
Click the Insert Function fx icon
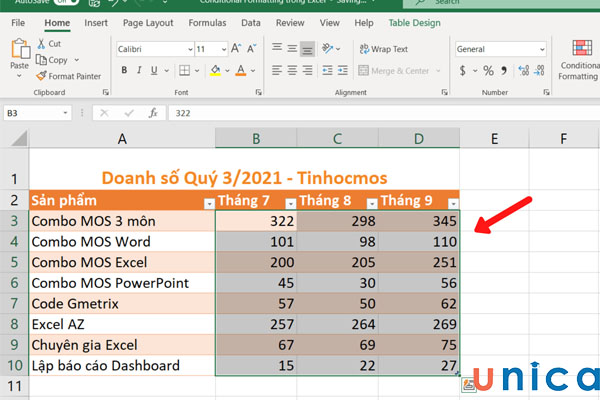pyautogui.click(x=153, y=113)
